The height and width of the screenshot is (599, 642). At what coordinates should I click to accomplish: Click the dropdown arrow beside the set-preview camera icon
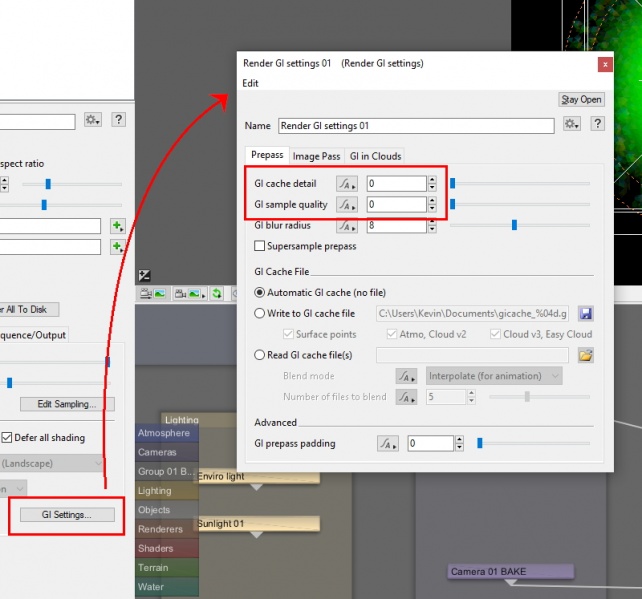click(203, 295)
